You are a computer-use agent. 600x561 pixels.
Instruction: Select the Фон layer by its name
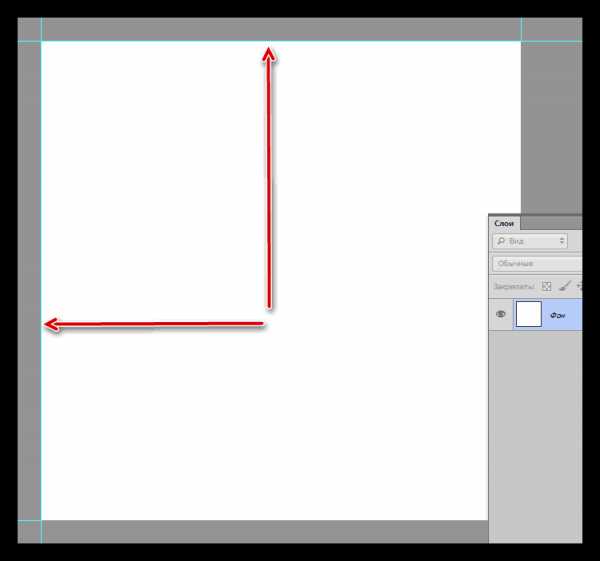pos(558,316)
